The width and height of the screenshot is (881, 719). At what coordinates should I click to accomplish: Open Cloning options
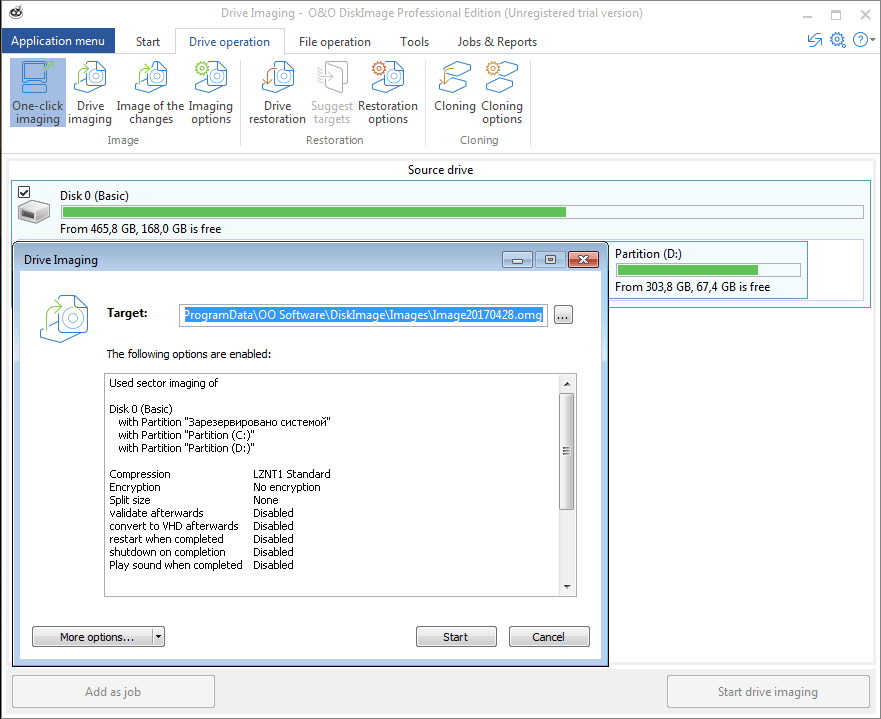point(502,93)
